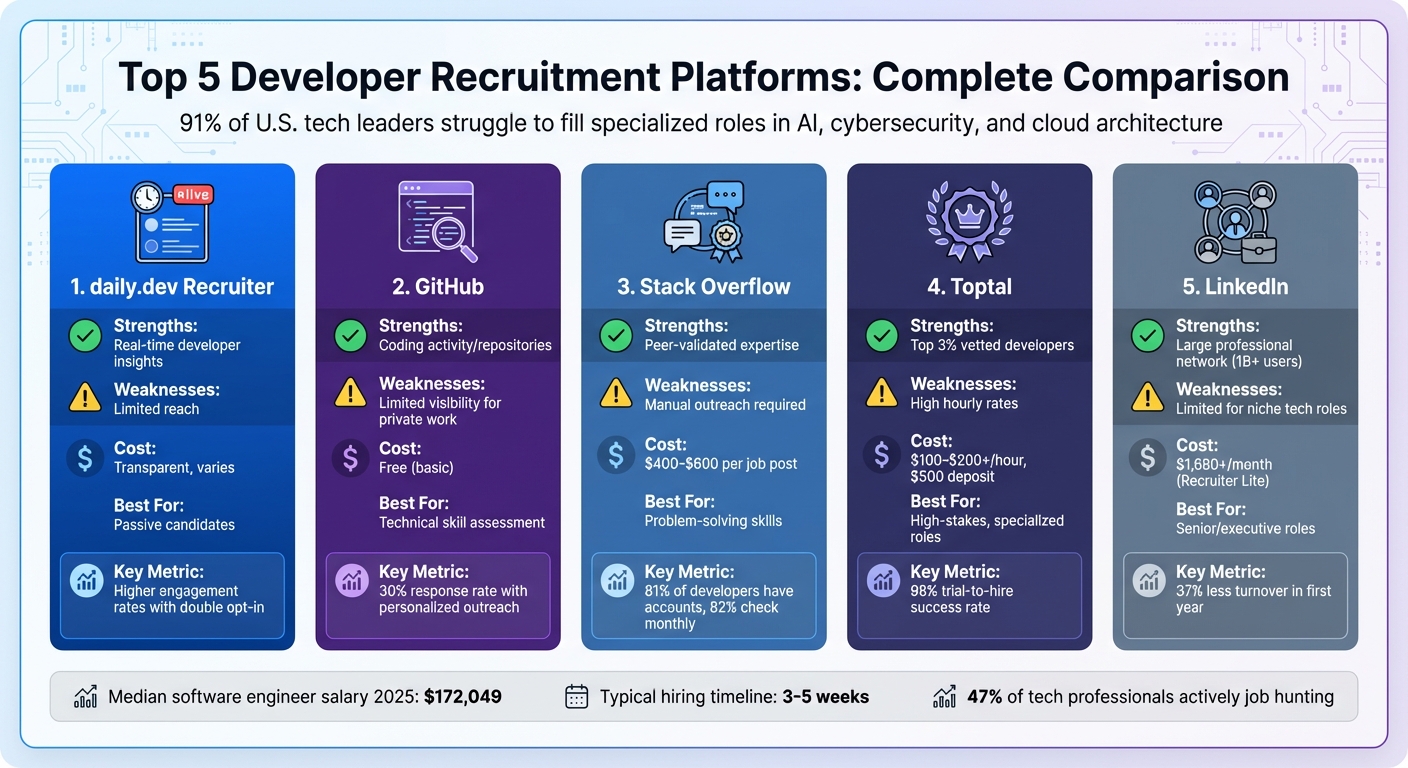Click the red Alive badge on daily.dev icon
This screenshot has width=1408, height=768.
194,192
